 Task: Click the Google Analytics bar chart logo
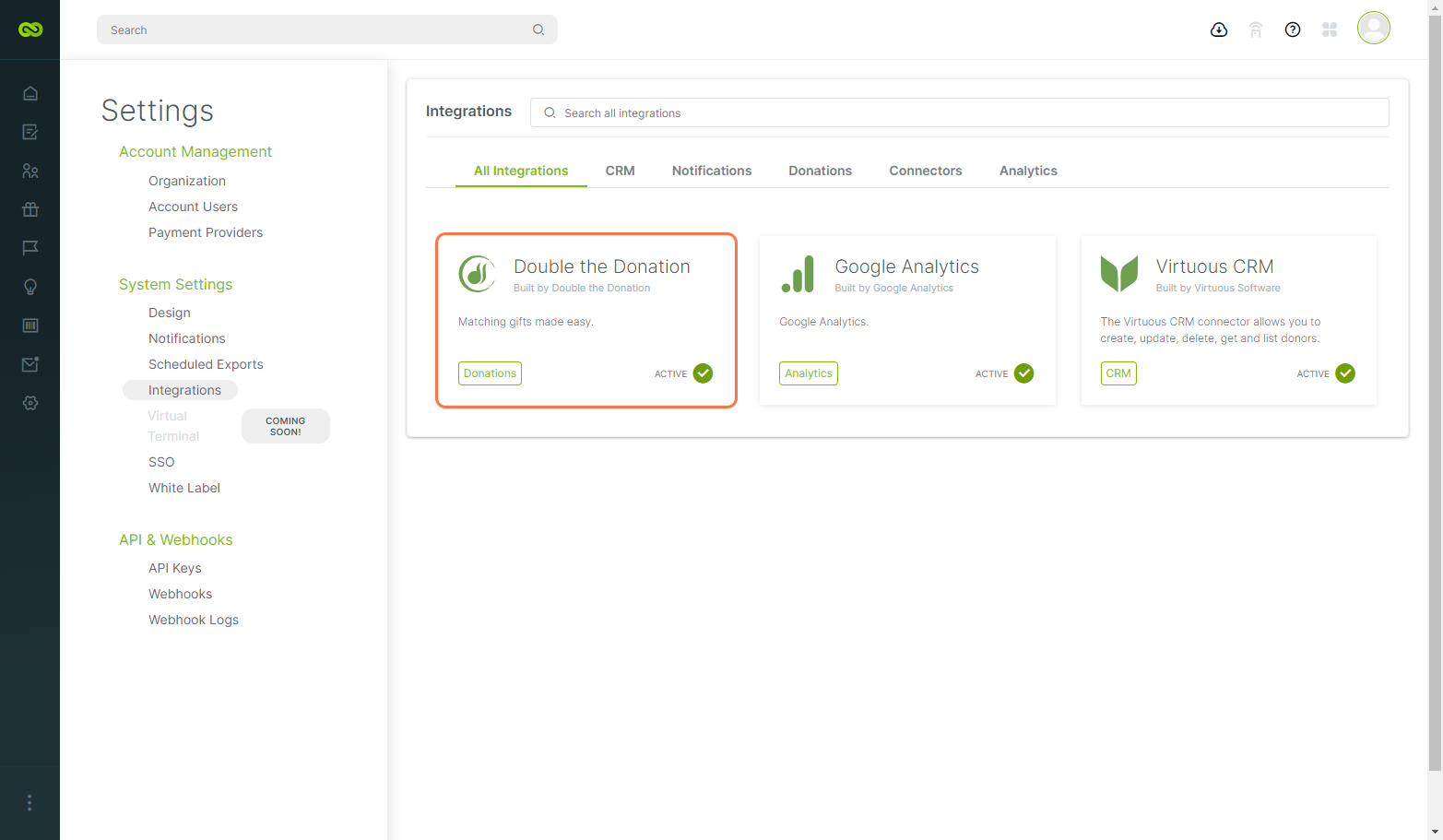[x=798, y=274]
